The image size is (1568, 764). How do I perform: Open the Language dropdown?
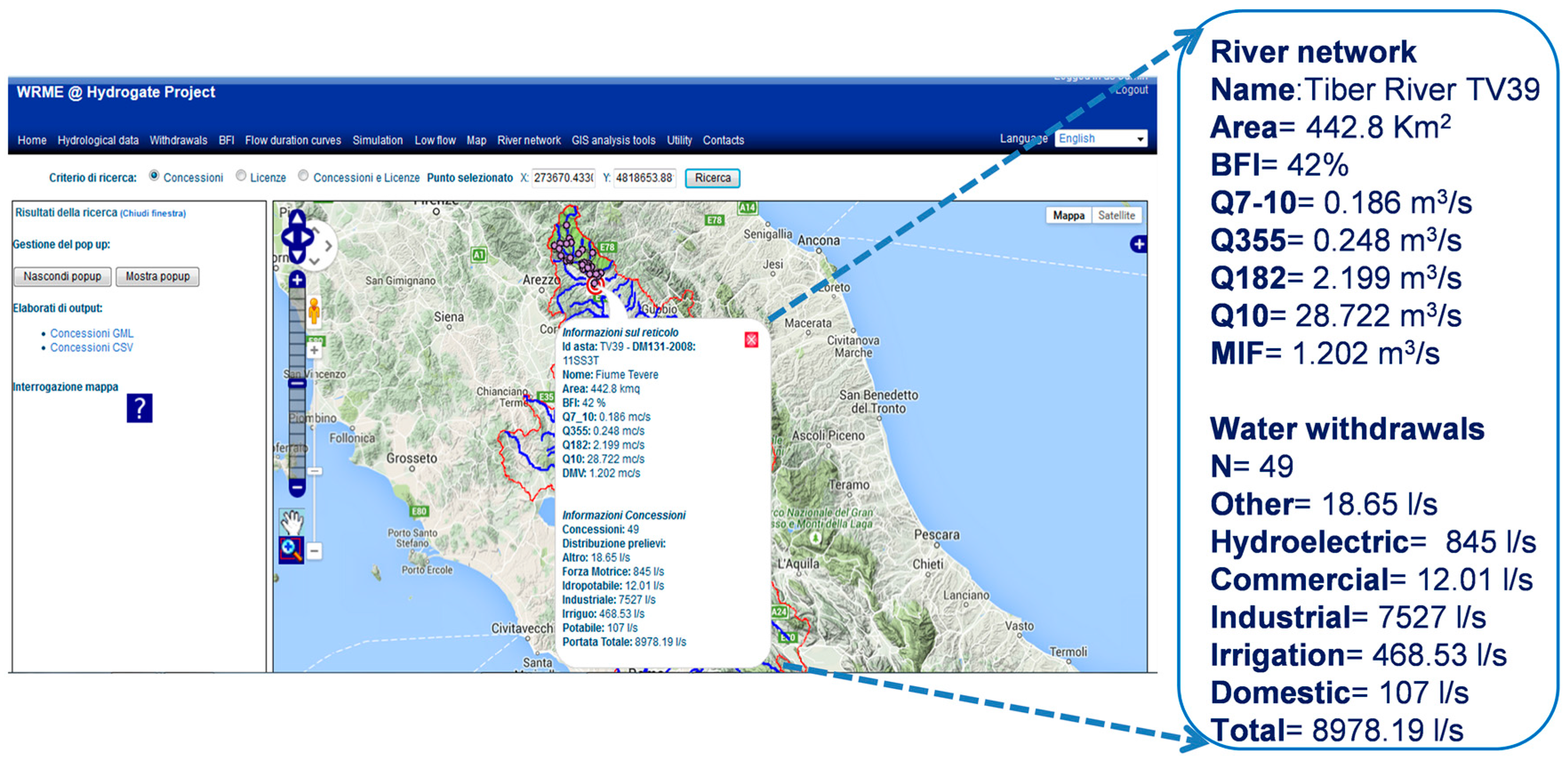pyautogui.click(x=1101, y=139)
